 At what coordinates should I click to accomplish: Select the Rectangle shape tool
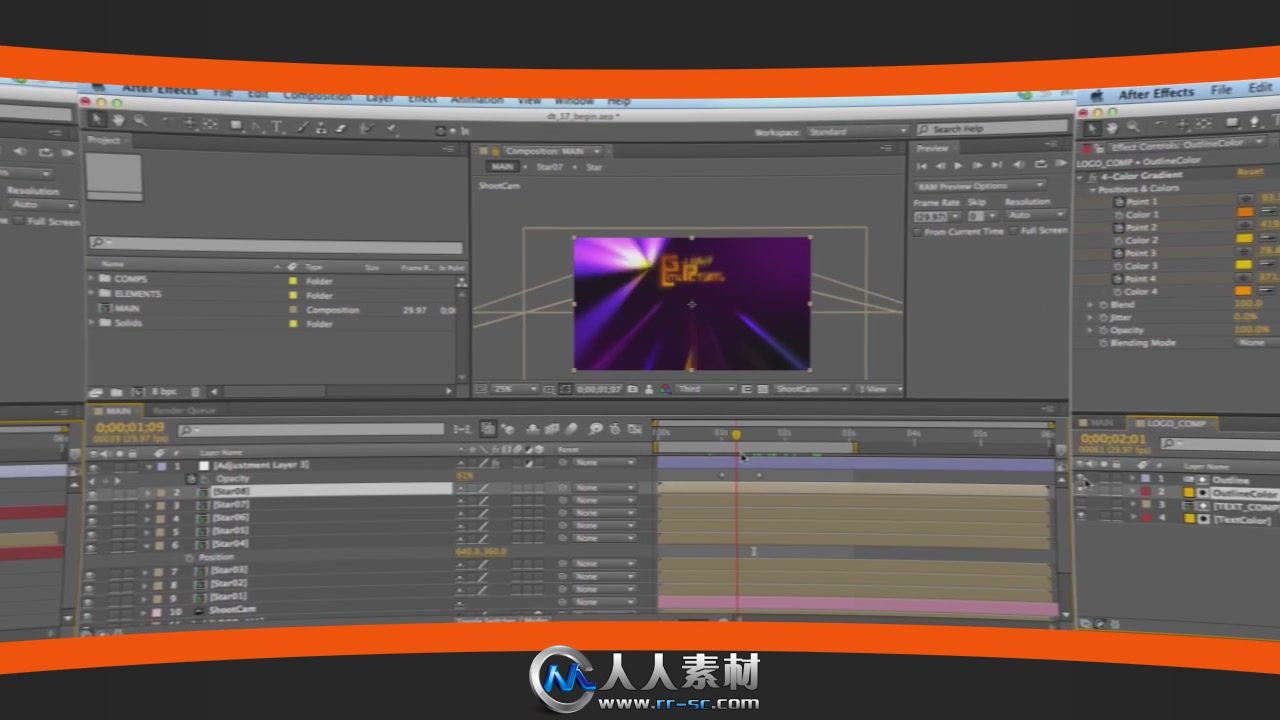click(x=236, y=125)
